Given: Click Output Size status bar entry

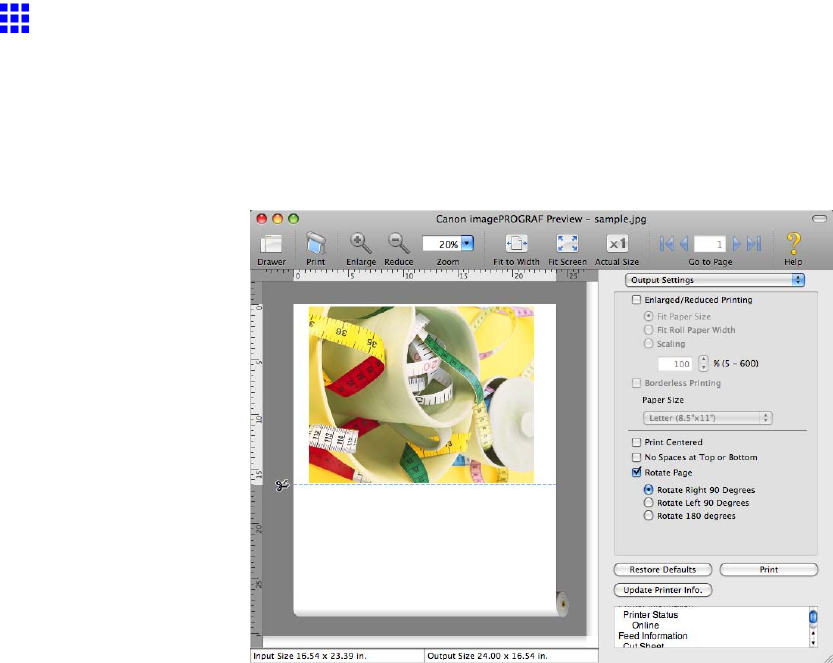Looking at the screenshot, I should click(487, 656).
